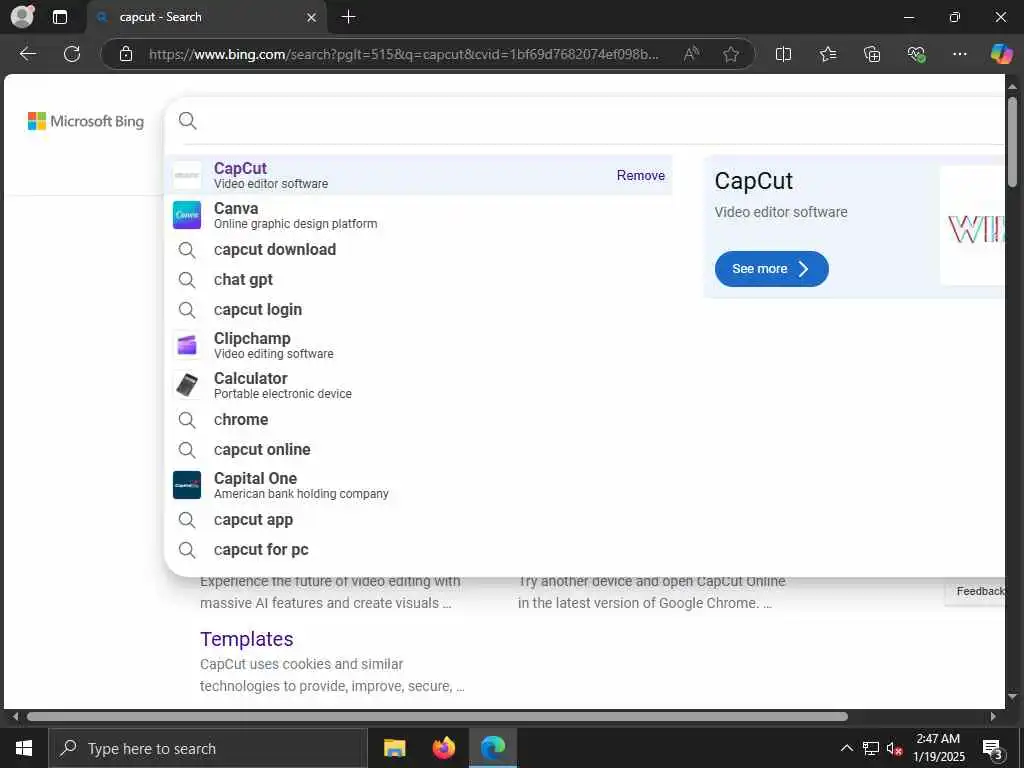Go back with the back arrow
The width and height of the screenshot is (1024, 768).
pyautogui.click(x=27, y=54)
